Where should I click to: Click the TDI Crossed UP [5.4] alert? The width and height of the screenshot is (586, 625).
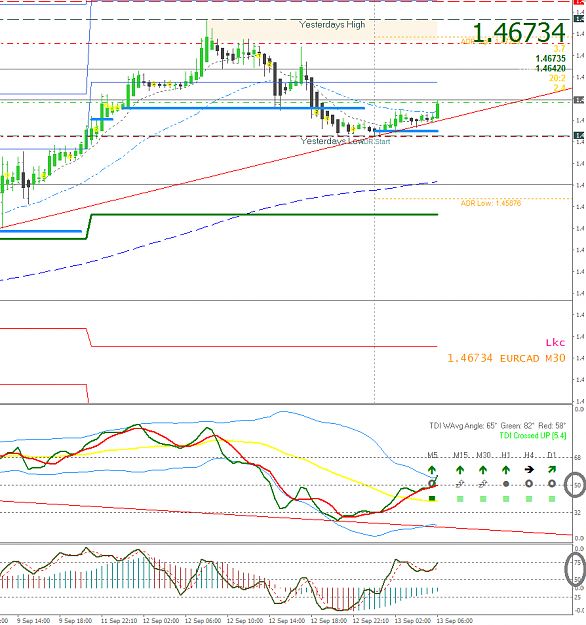pyautogui.click(x=533, y=436)
